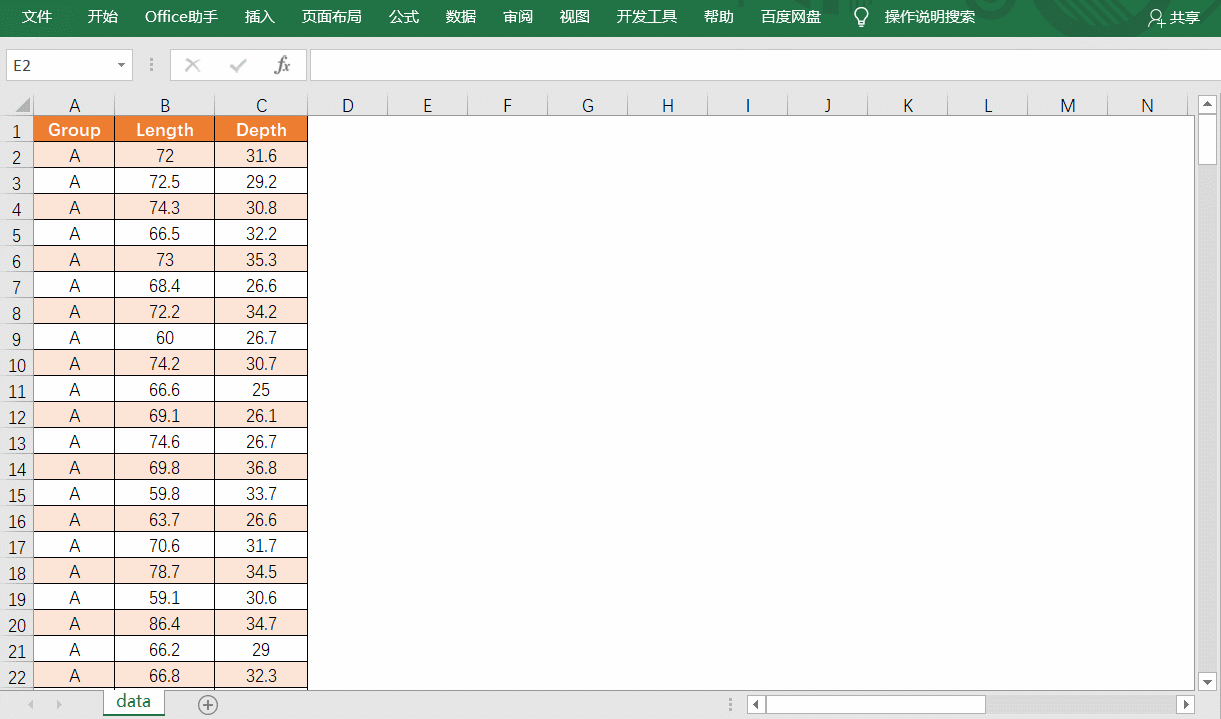This screenshot has height=719, width=1221.
Task: Switch to the 插入 tab
Action: 260,17
